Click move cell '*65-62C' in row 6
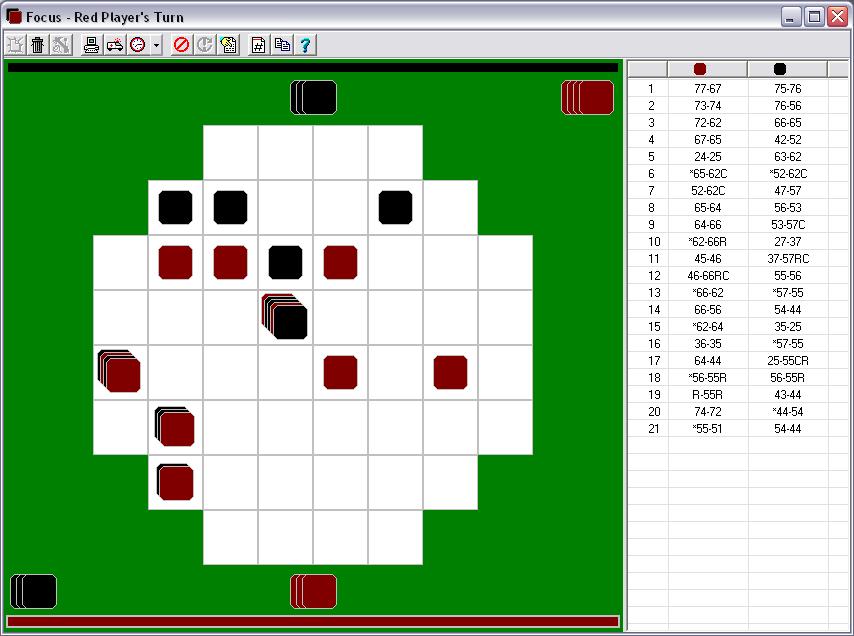854x636 pixels. click(707, 174)
